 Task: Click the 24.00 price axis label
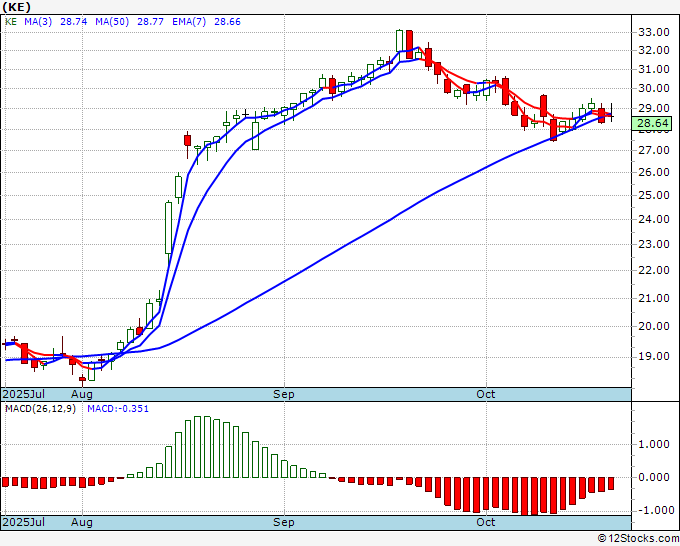(x=654, y=219)
